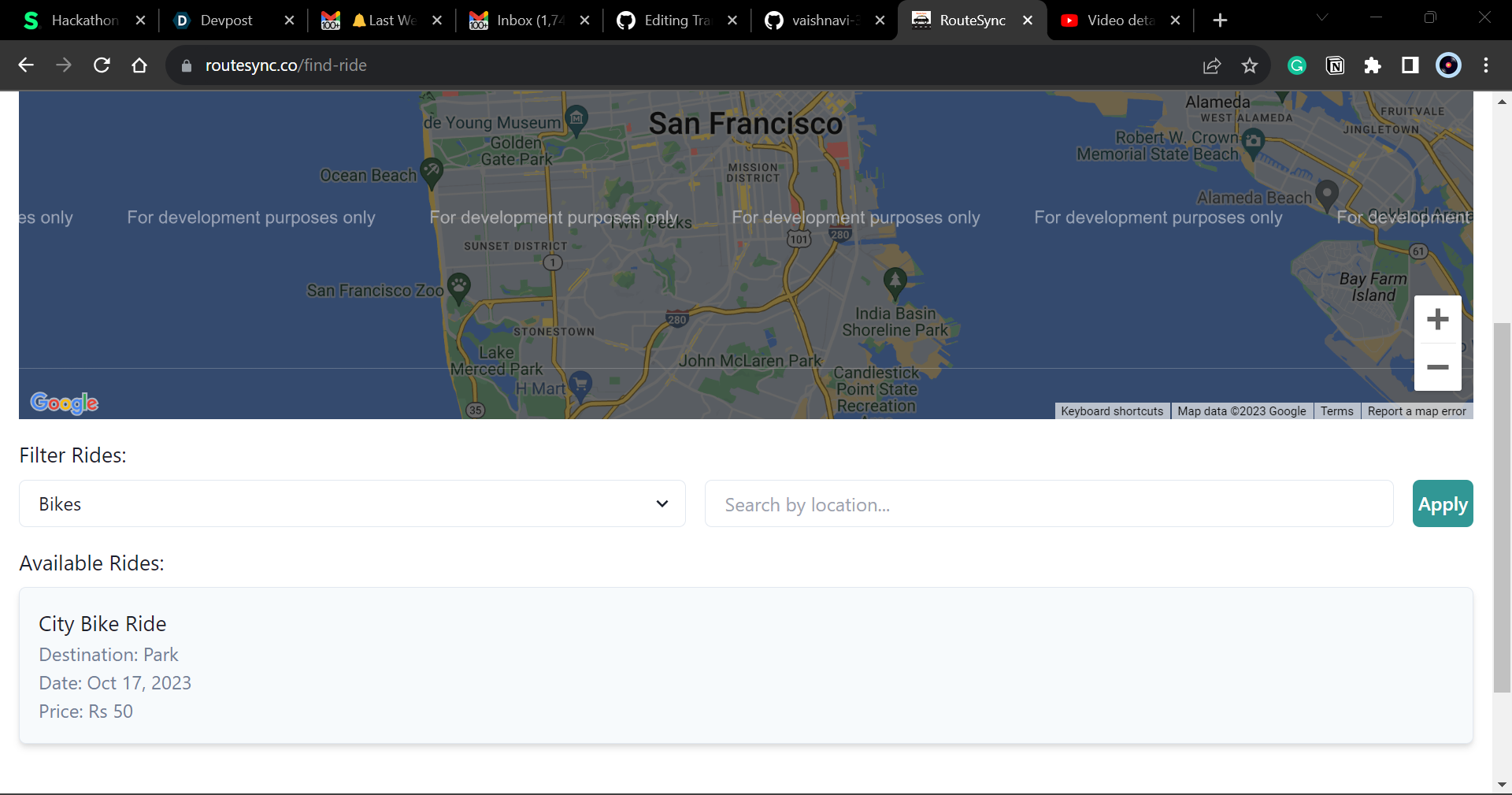Viewport: 1512px width, 795px height.
Task: Switch to the Devpost tab
Action: [227, 20]
